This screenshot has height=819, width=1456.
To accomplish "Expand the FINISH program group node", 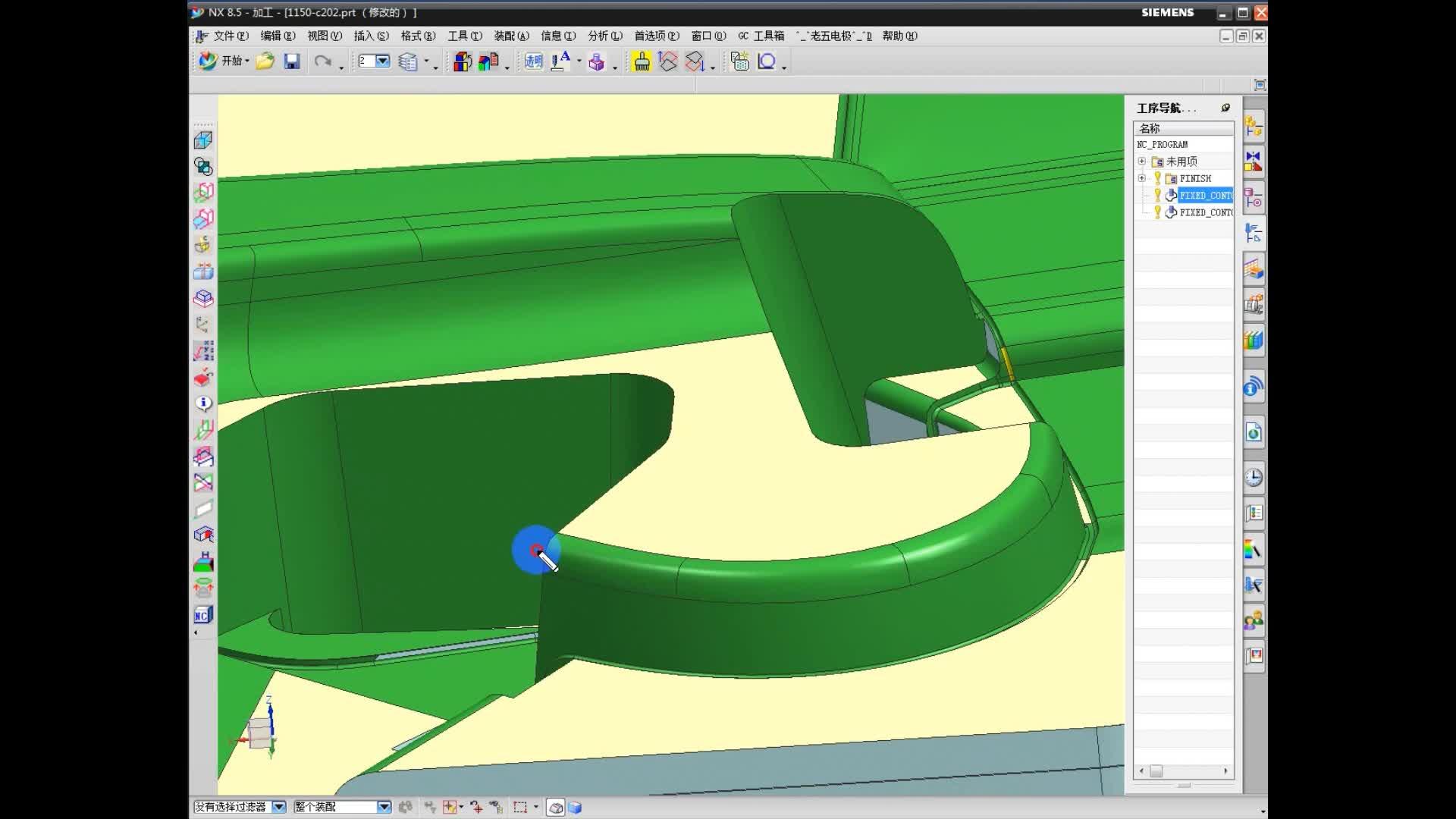I will 1141,178.
